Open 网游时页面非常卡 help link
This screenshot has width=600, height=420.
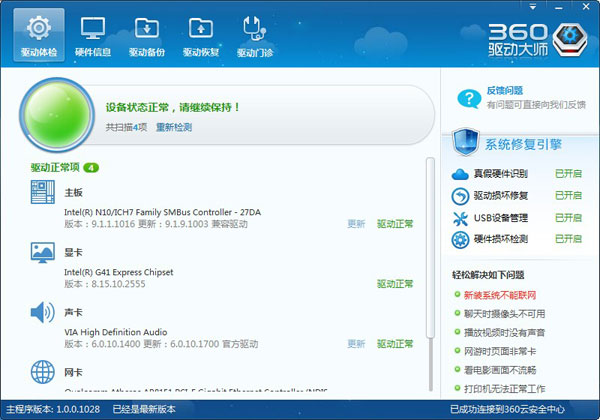pyautogui.click(x=500, y=352)
